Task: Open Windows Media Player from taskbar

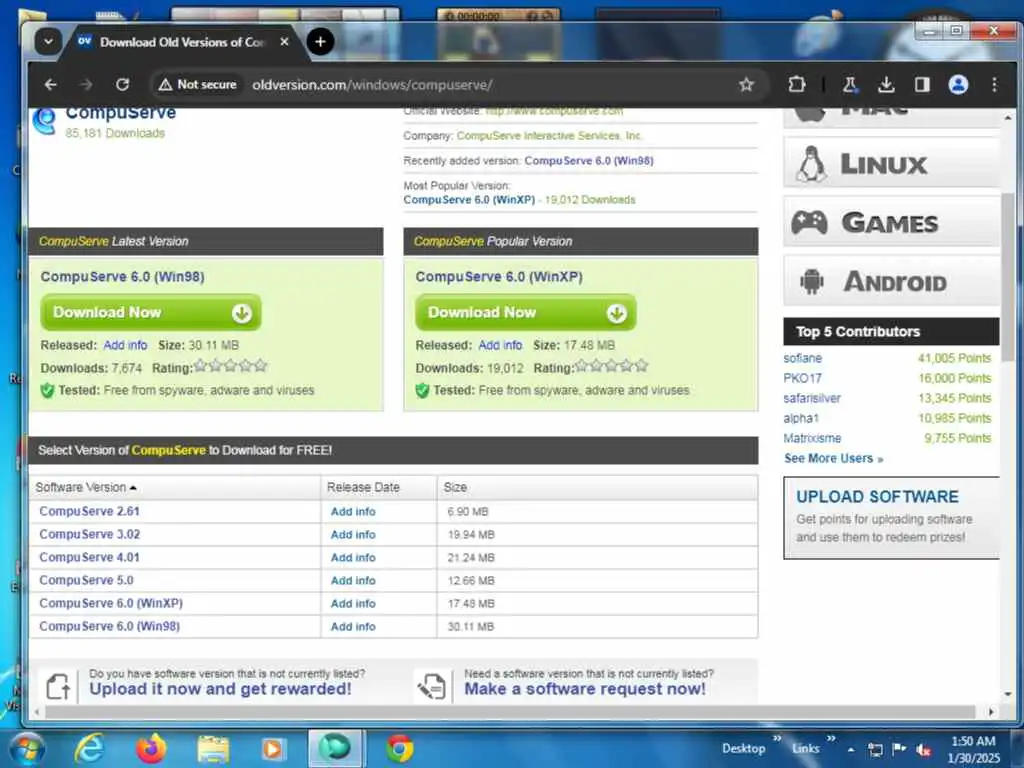Action: point(272,749)
